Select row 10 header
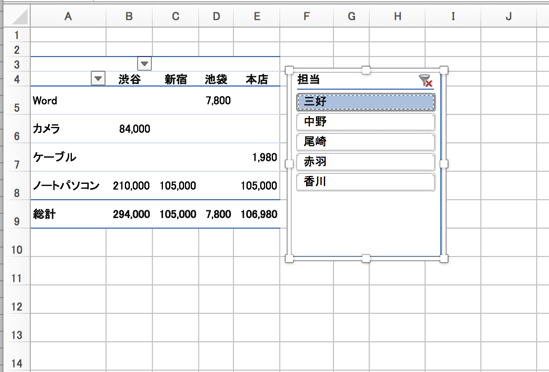549x372 pixels. pos(17,243)
